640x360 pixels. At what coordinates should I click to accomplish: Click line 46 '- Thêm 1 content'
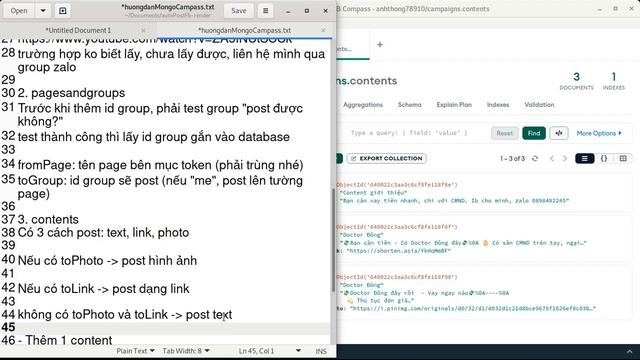pyautogui.click(x=65, y=340)
